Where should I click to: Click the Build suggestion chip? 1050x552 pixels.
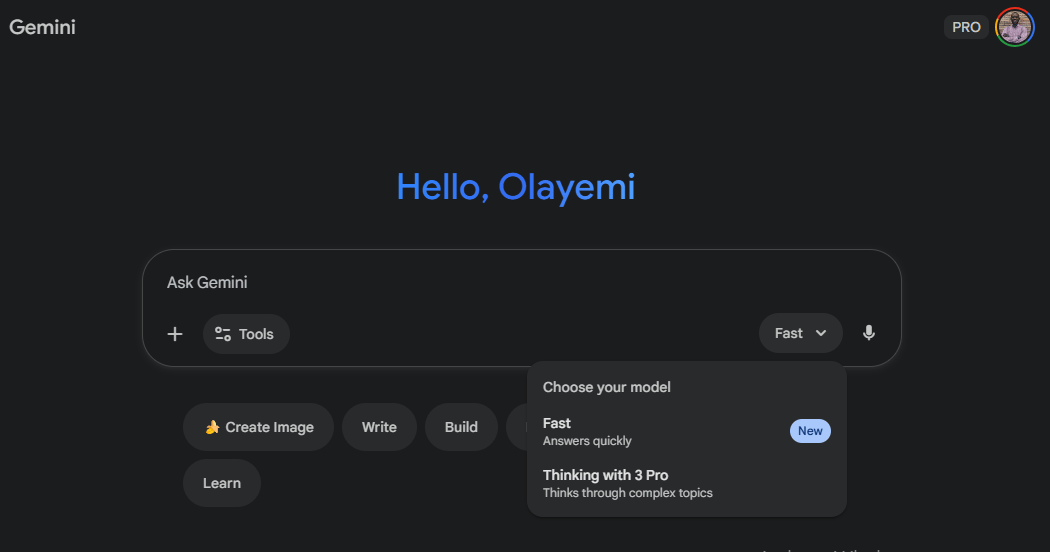click(461, 427)
